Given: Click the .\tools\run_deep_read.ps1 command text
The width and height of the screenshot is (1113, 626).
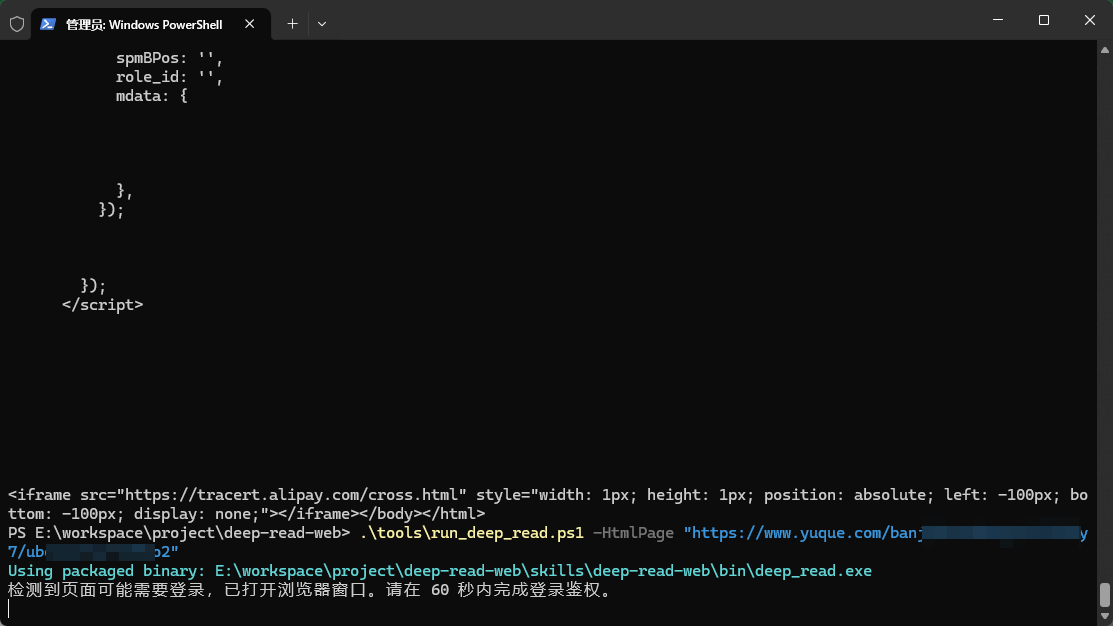Looking at the screenshot, I should [x=471, y=533].
